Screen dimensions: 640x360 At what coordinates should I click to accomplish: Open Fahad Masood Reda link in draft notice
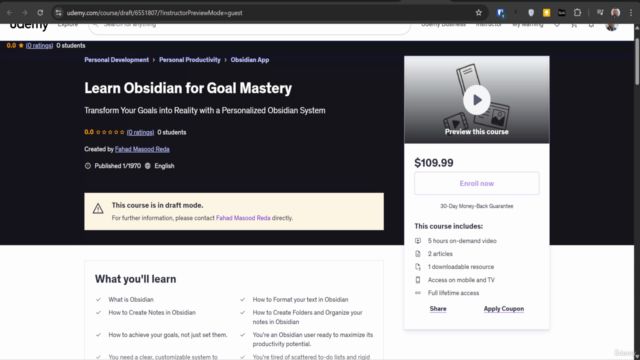[x=243, y=218]
